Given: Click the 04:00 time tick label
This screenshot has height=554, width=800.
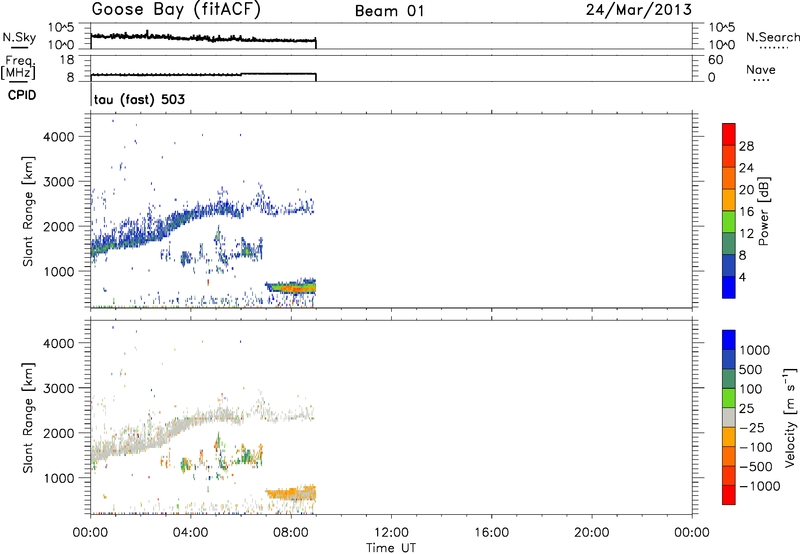Looking at the screenshot, I should pyautogui.click(x=191, y=533).
